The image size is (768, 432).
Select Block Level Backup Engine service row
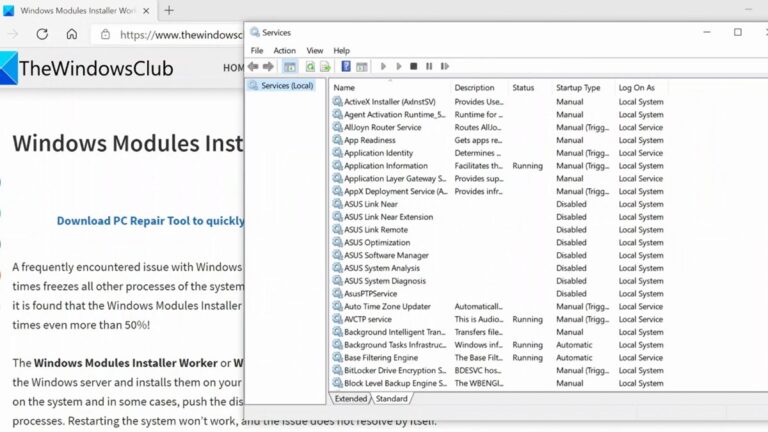point(498,383)
